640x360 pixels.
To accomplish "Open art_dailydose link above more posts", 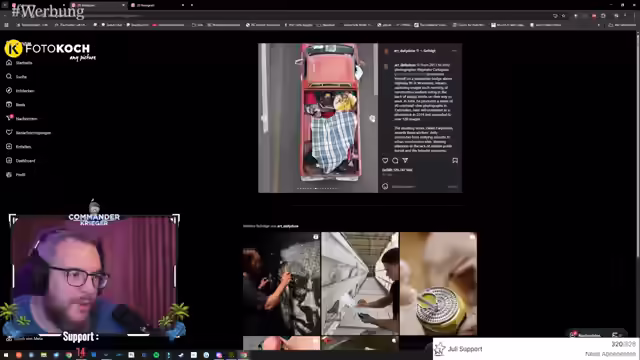I will [288, 226].
